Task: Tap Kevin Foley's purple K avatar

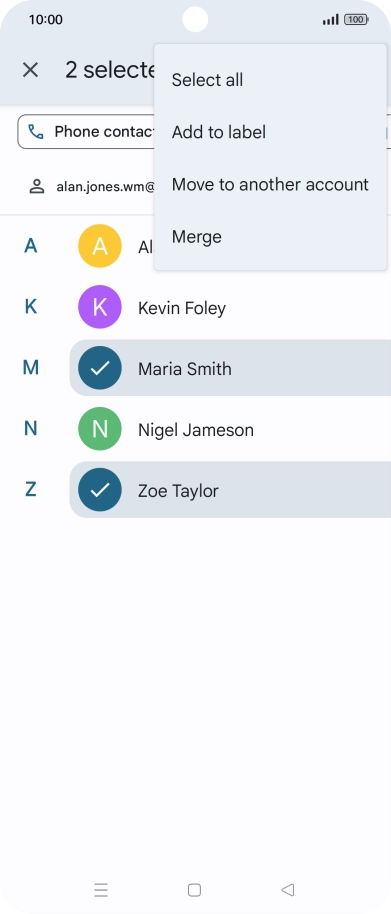Action: click(100, 307)
